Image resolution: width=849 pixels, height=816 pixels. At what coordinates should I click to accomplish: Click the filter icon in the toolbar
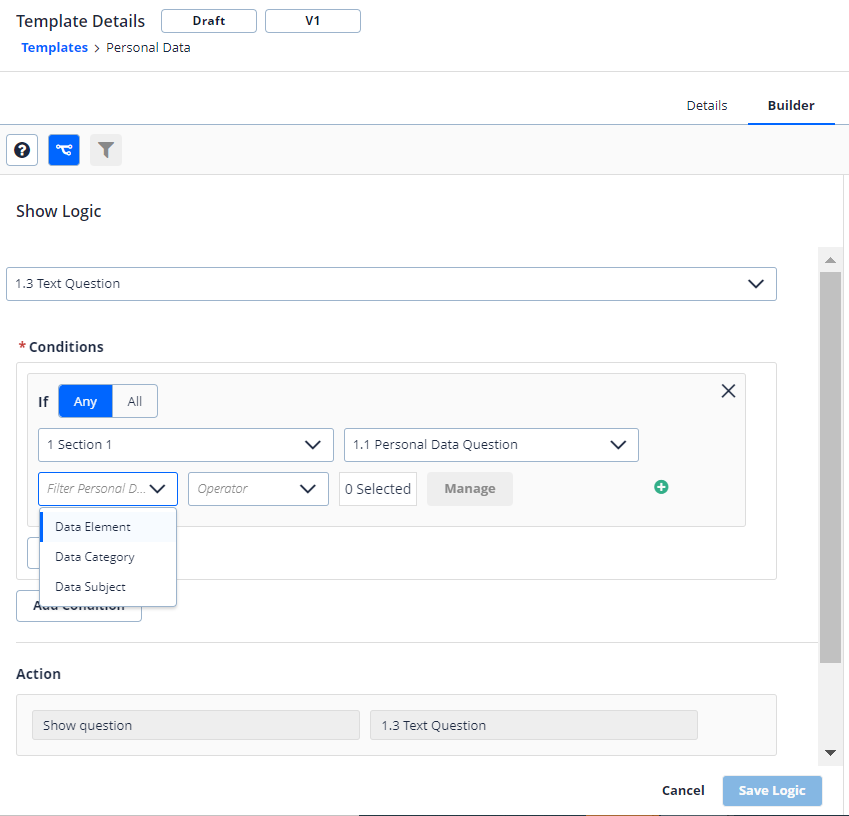105,149
